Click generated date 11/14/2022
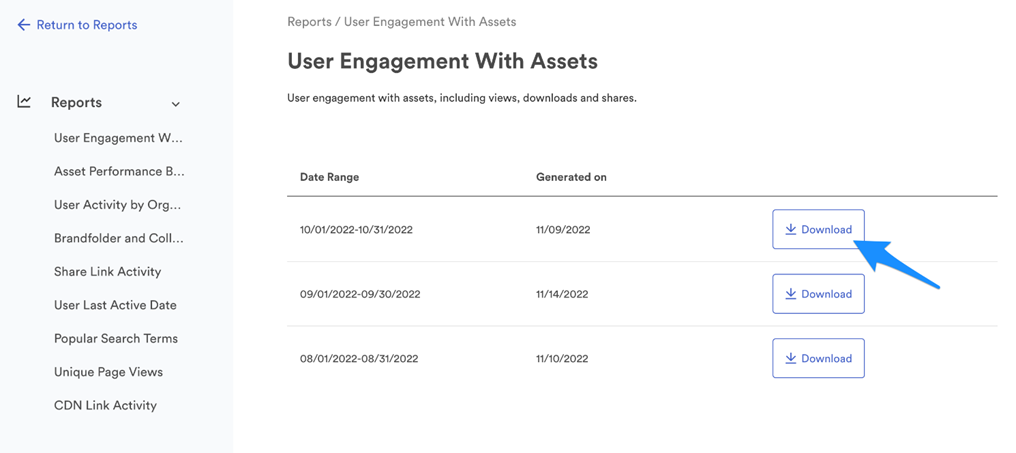The width and height of the screenshot is (1016, 453). point(562,294)
